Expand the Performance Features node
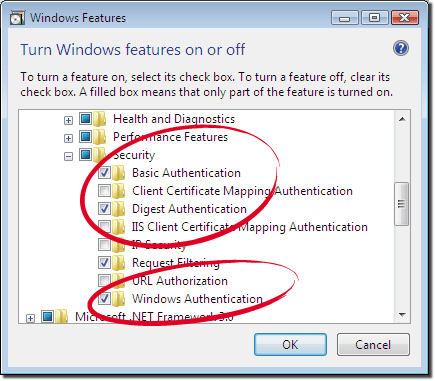 coord(68,138)
